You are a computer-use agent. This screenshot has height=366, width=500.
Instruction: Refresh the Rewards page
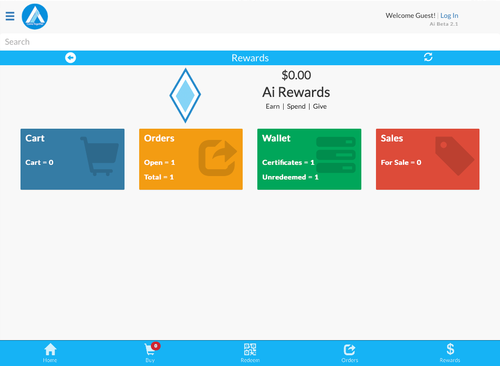point(428,57)
